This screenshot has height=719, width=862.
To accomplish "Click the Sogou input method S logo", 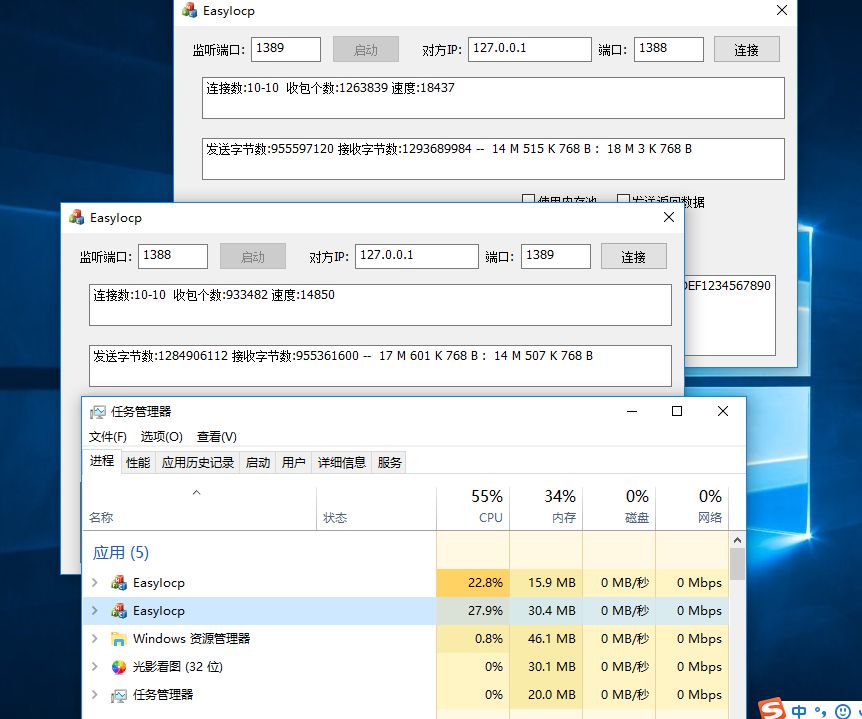I will [772, 709].
